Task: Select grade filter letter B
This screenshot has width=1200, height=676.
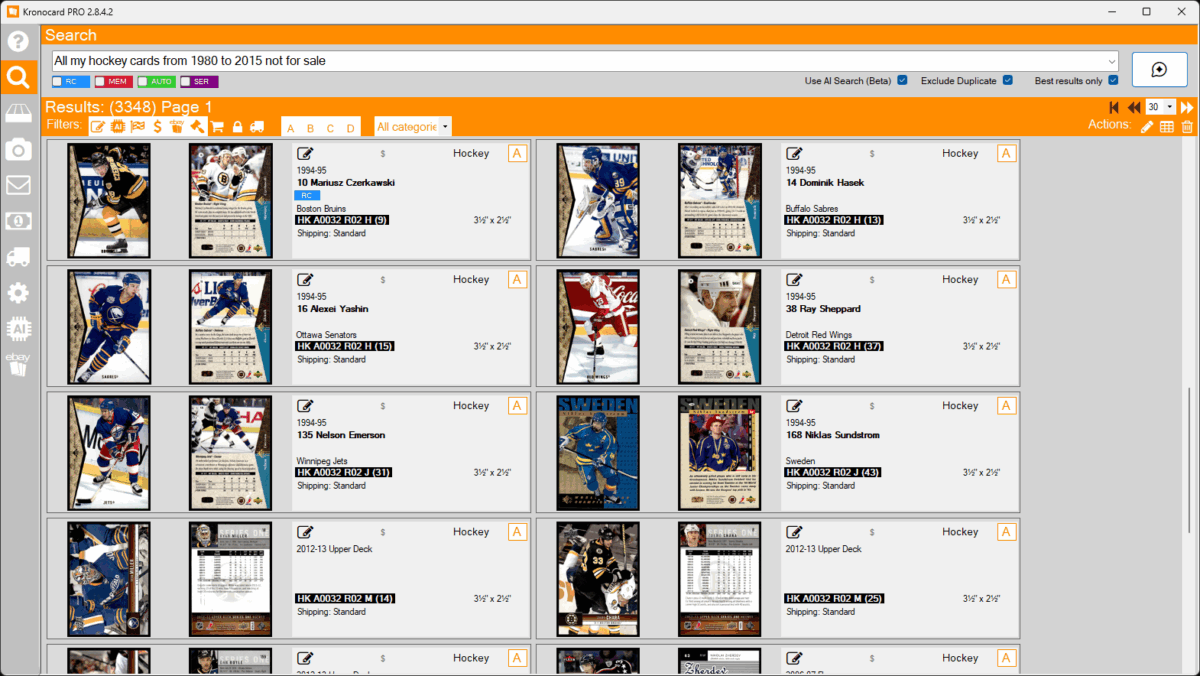Action: tap(310, 128)
